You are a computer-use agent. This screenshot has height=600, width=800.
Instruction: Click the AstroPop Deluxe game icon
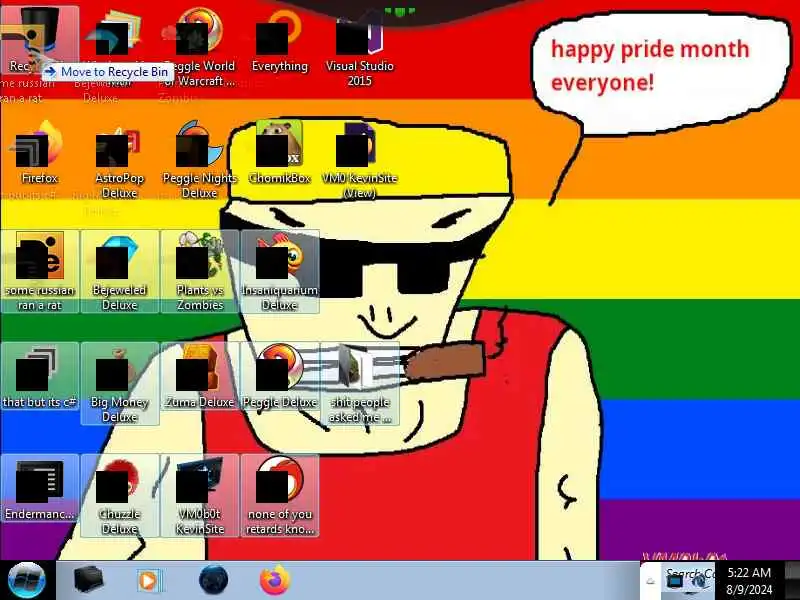point(119,161)
